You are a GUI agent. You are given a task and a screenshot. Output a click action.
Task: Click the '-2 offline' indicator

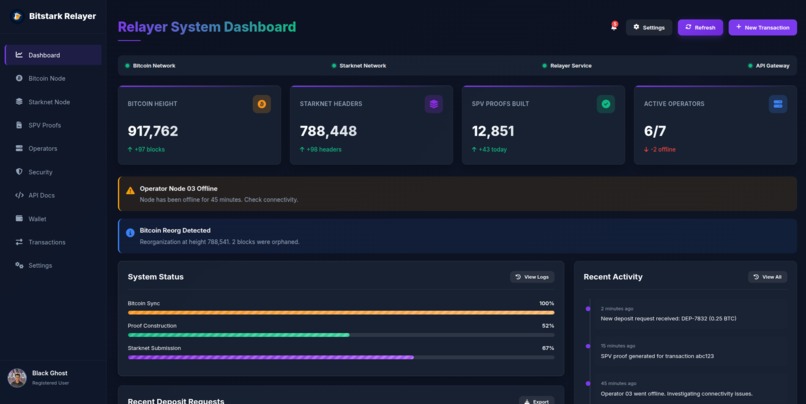coord(660,150)
